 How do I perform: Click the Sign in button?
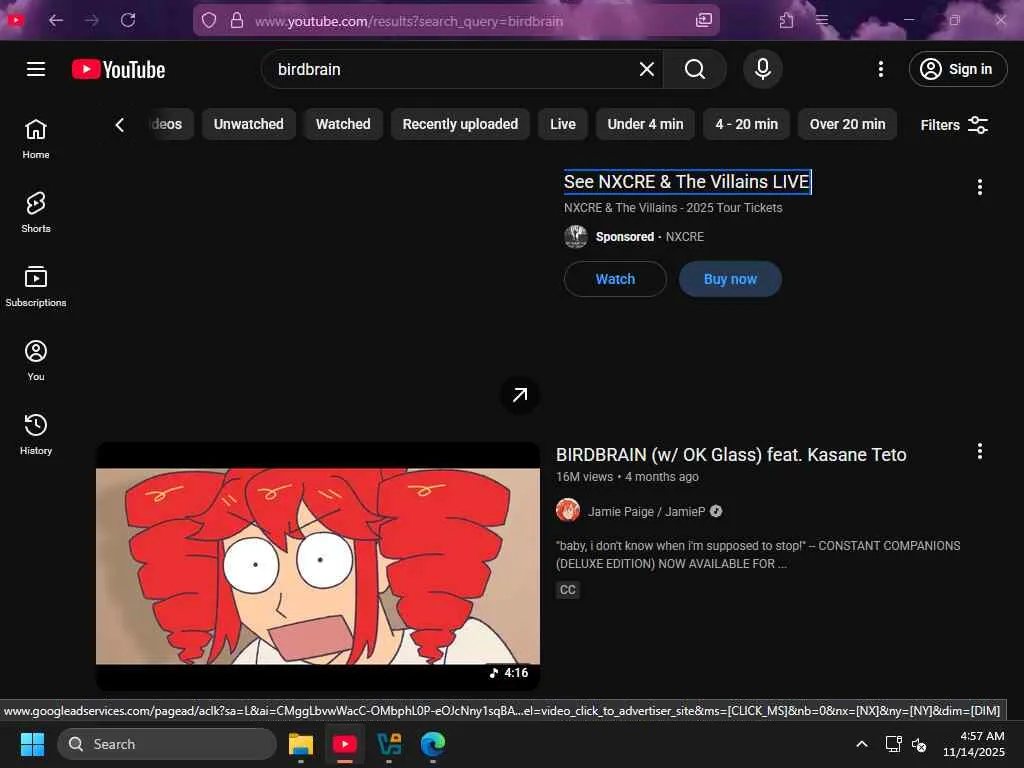click(x=958, y=69)
